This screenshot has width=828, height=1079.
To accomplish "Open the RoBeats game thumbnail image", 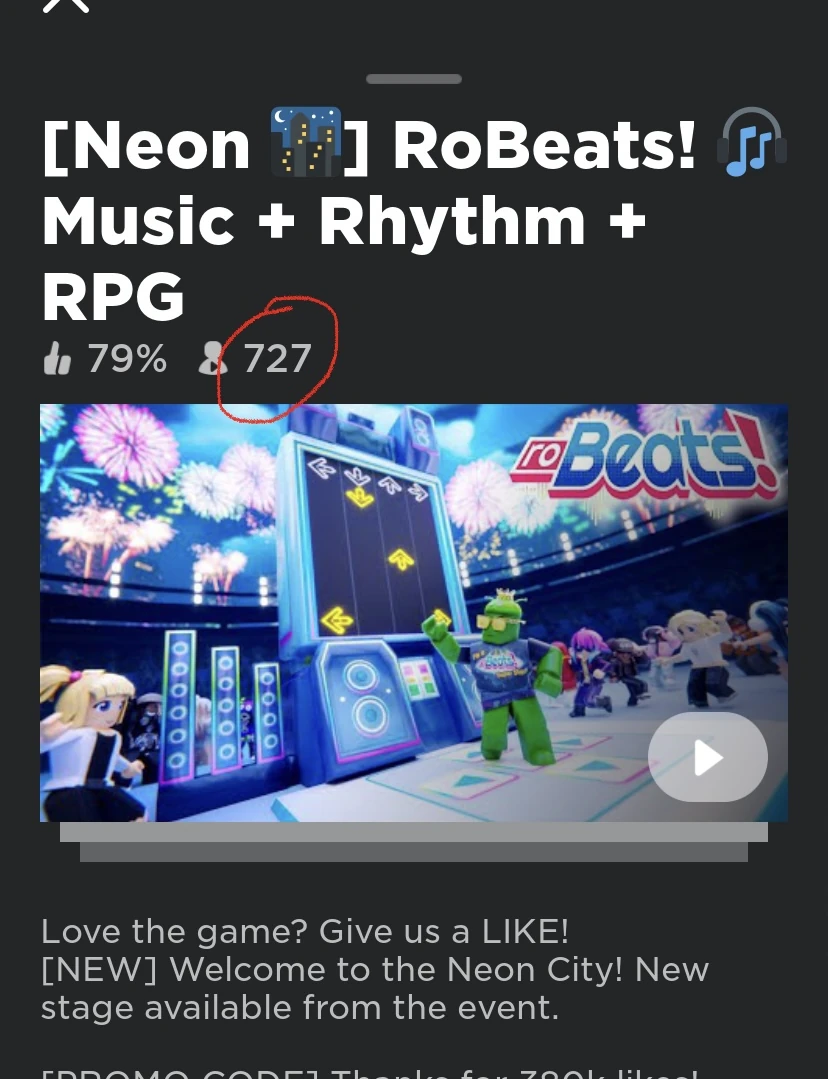I will [x=414, y=612].
